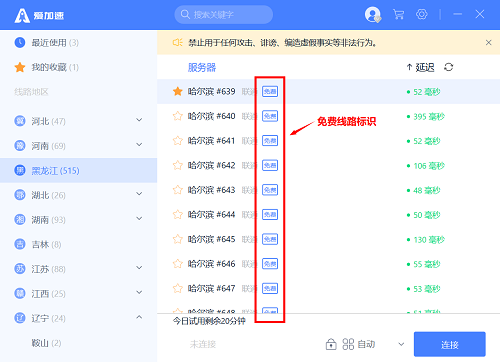This screenshot has height=362, width=500.
Task: Click the 江西 province badge icon
Action: [x=20, y=293]
